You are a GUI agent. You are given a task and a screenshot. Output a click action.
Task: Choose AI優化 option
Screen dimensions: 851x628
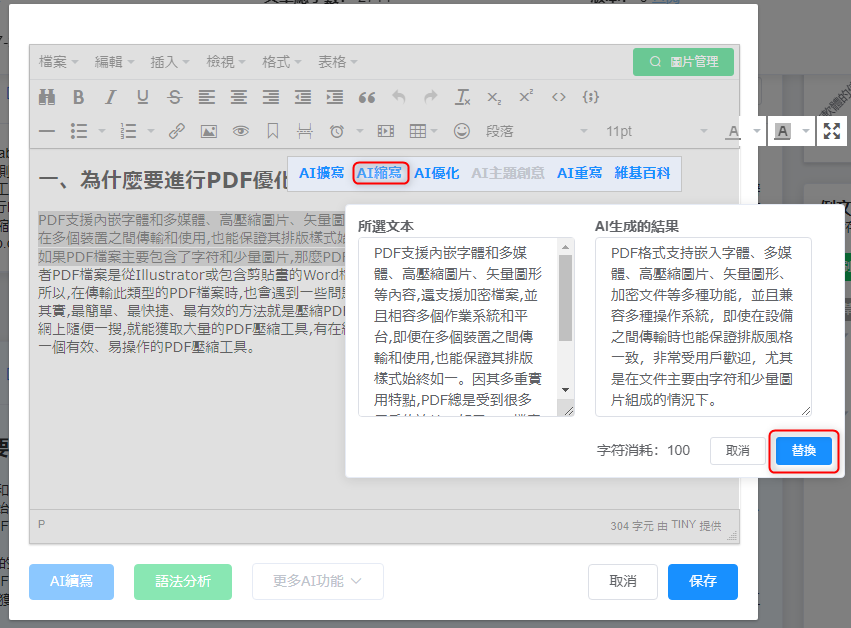point(437,173)
